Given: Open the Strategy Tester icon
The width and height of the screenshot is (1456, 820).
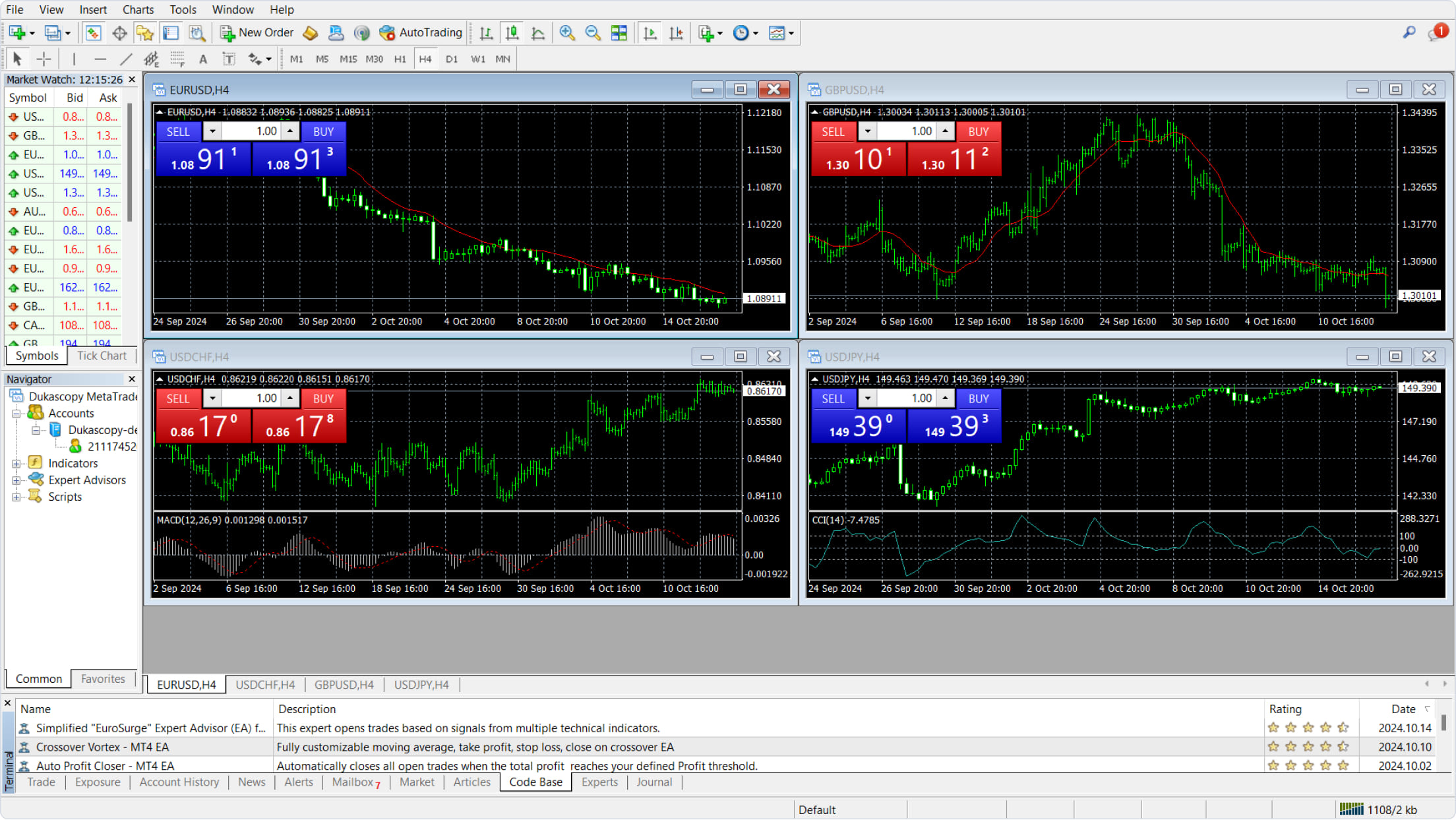Looking at the screenshot, I should [x=197, y=32].
